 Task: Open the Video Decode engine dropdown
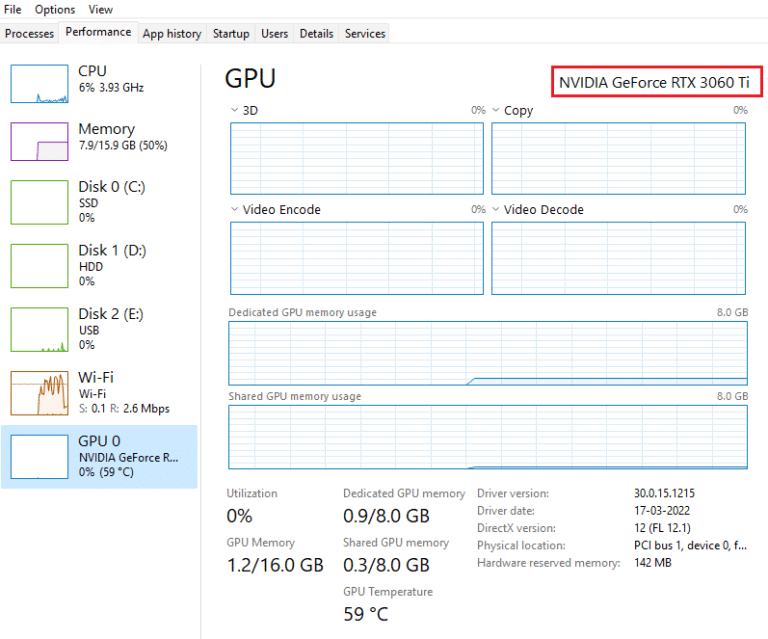pos(496,209)
